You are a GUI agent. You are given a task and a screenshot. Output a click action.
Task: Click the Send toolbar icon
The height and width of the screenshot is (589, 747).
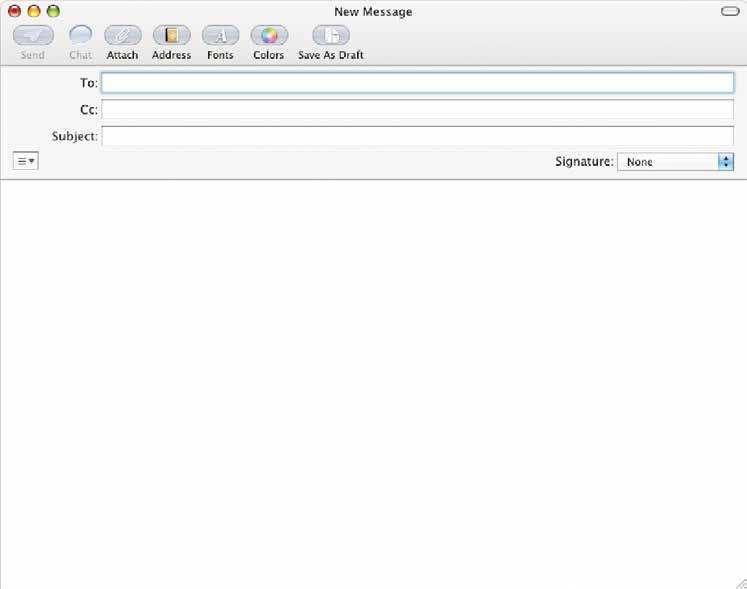[x=33, y=35]
